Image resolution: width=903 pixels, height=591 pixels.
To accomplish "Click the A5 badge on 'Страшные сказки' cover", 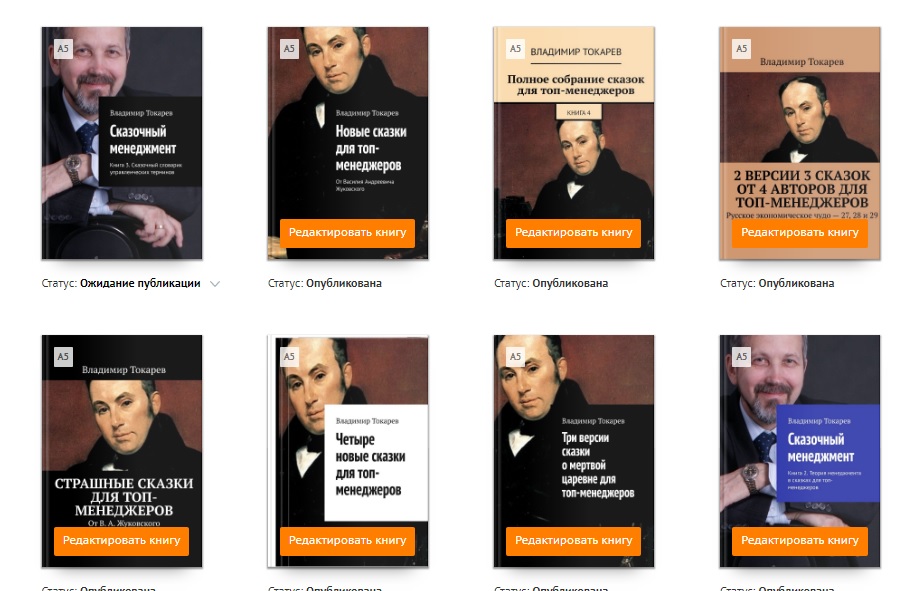I will pyautogui.click(x=63, y=357).
